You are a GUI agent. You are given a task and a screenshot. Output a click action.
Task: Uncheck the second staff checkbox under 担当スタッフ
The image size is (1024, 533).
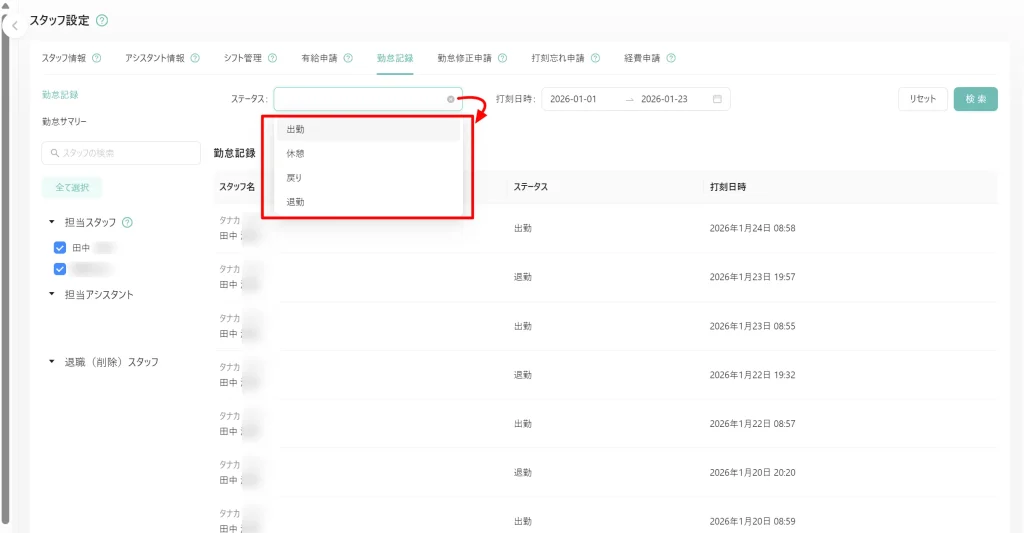pos(60,269)
